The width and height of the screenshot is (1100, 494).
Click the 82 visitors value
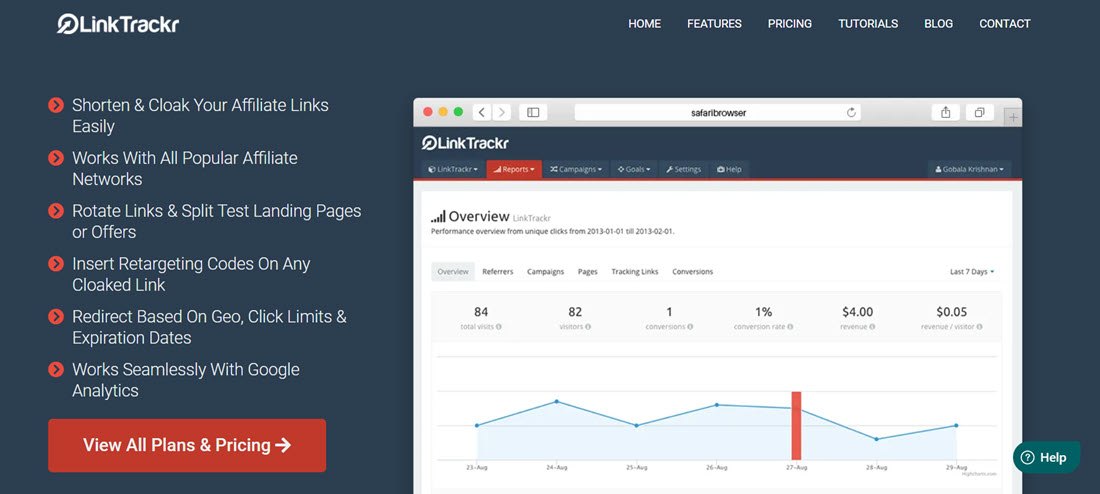pos(575,312)
